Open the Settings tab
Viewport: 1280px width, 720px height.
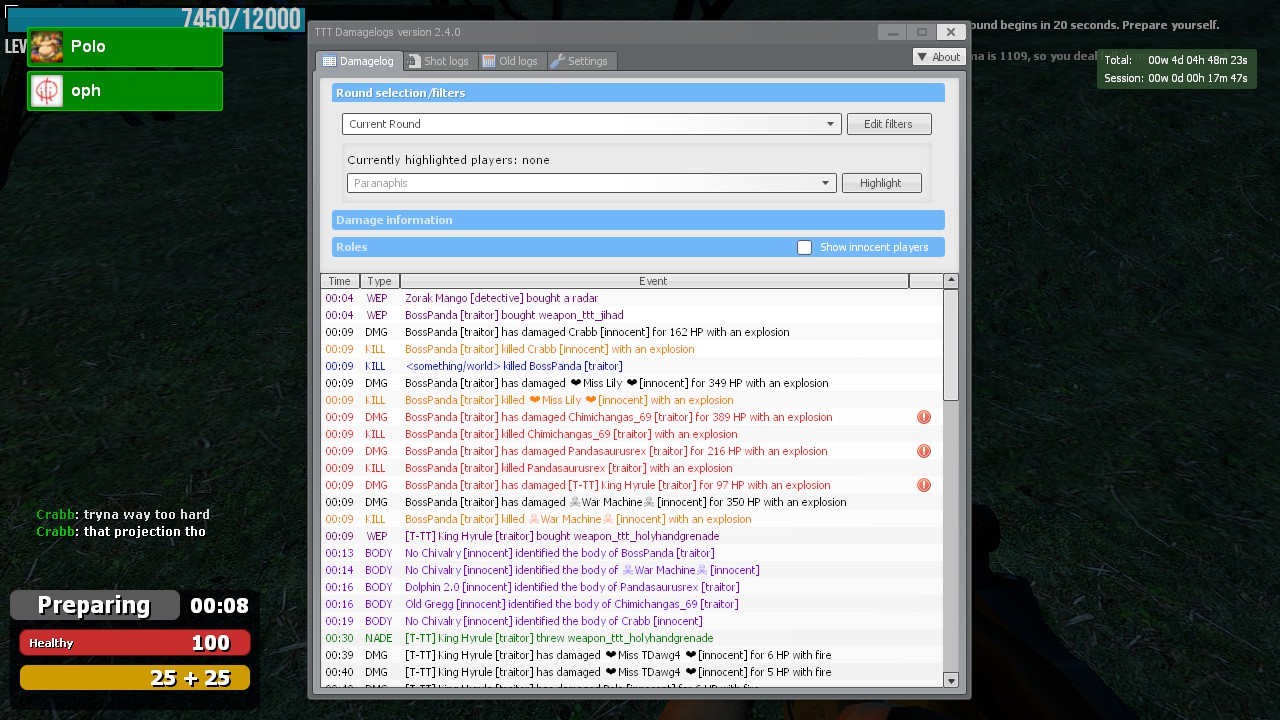tap(582, 61)
